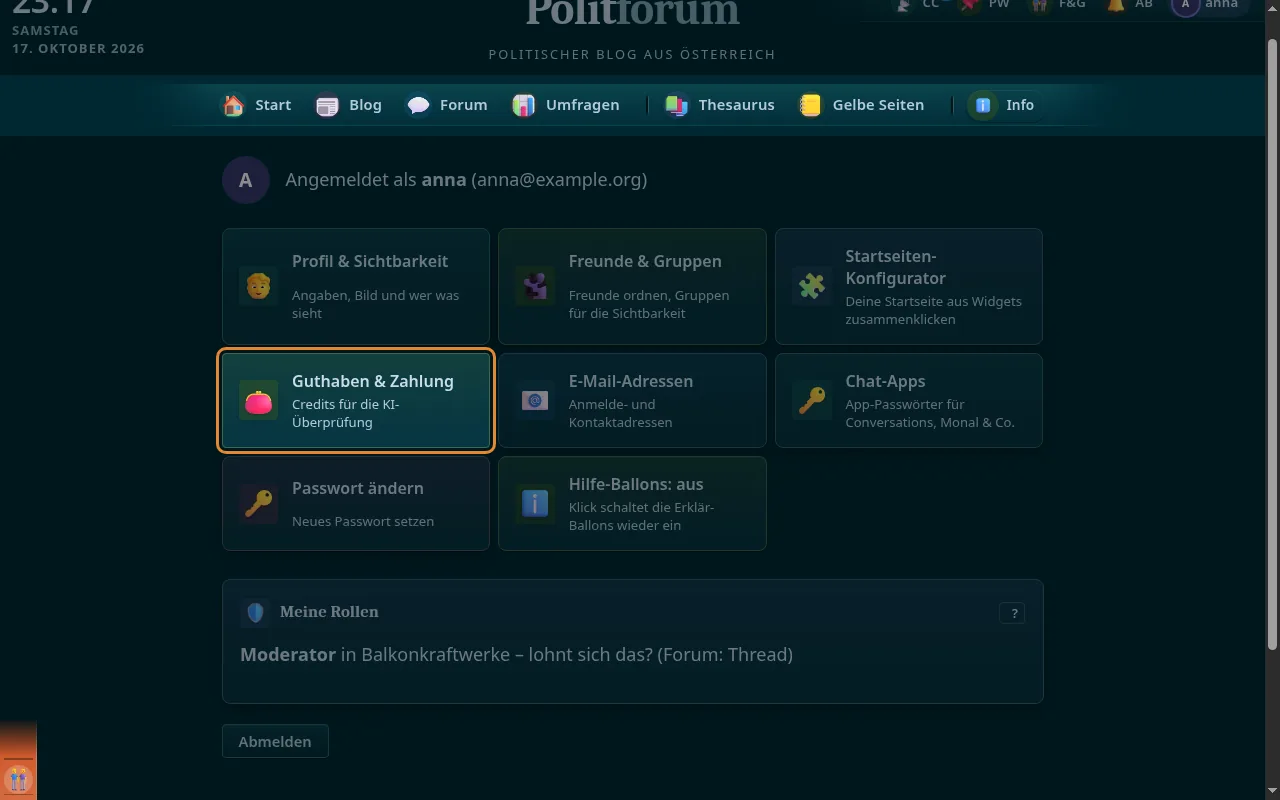This screenshot has width=1280, height=800.
Task: Click the pushpin PW icon in the header
Action: [x=968, y=5]
